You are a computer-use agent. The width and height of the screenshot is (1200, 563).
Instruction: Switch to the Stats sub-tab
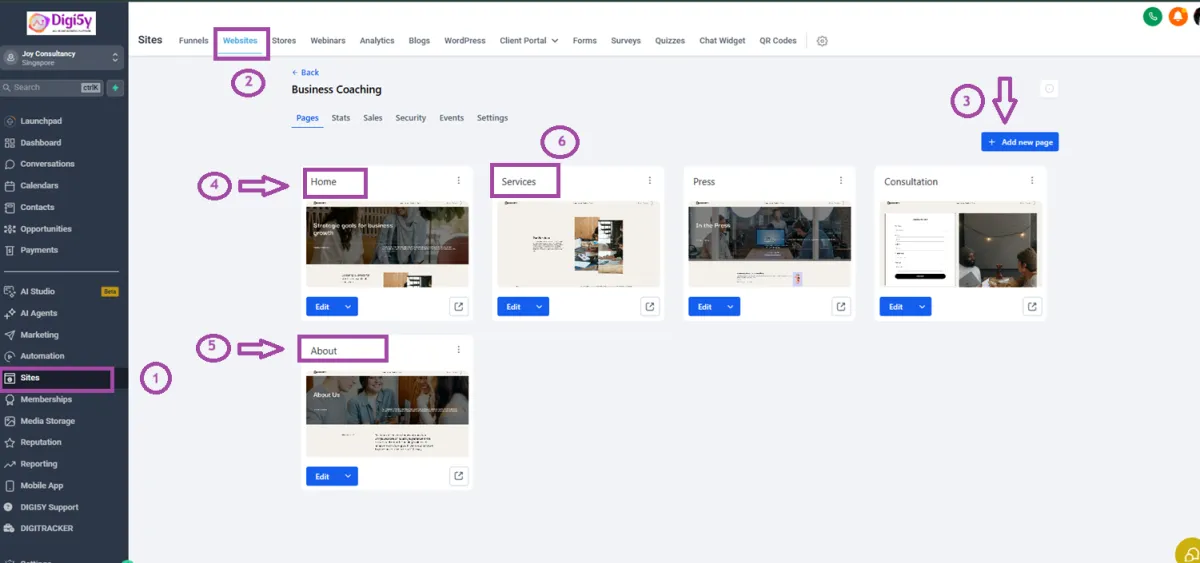point(341,118)
